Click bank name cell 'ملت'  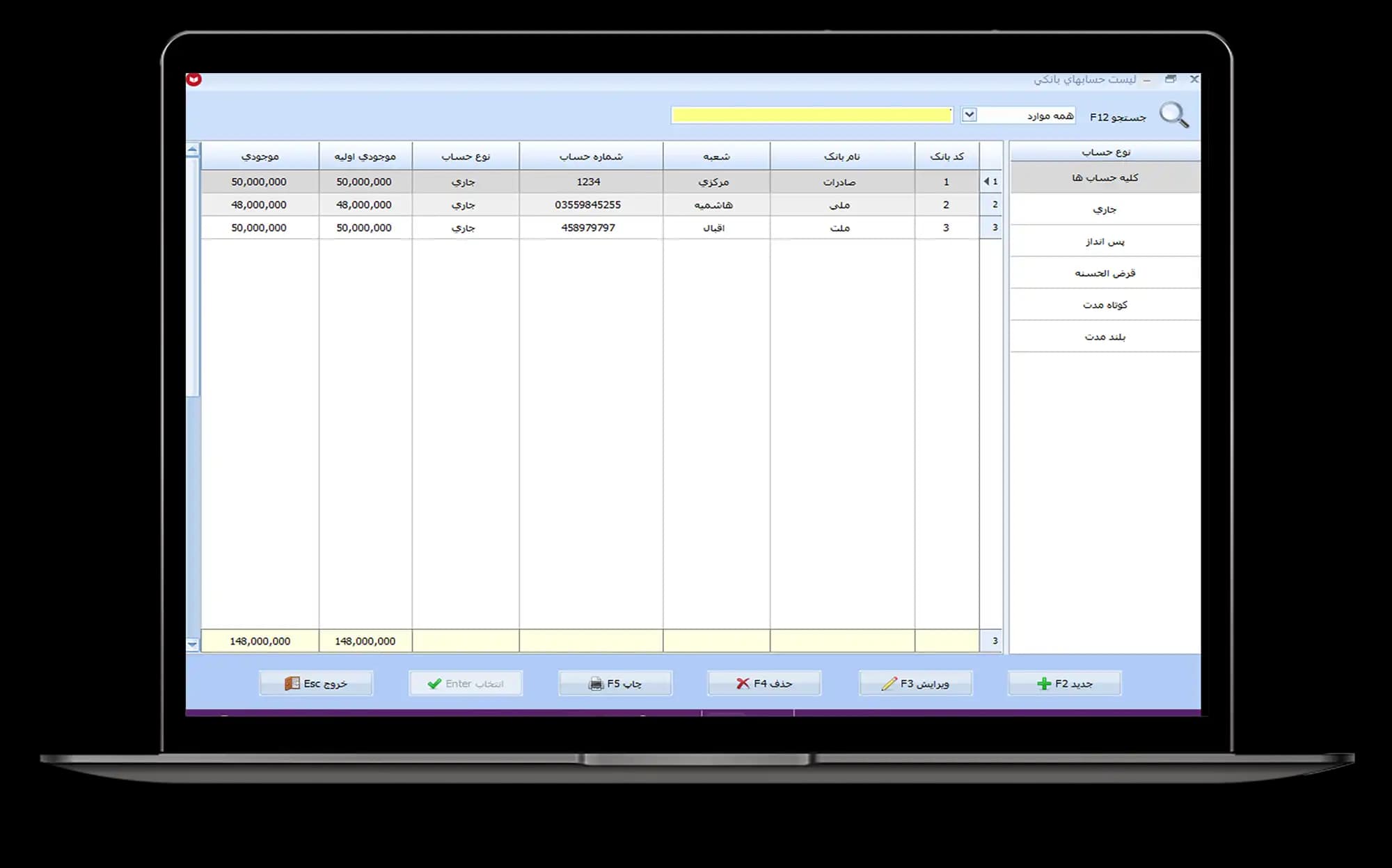842,228
